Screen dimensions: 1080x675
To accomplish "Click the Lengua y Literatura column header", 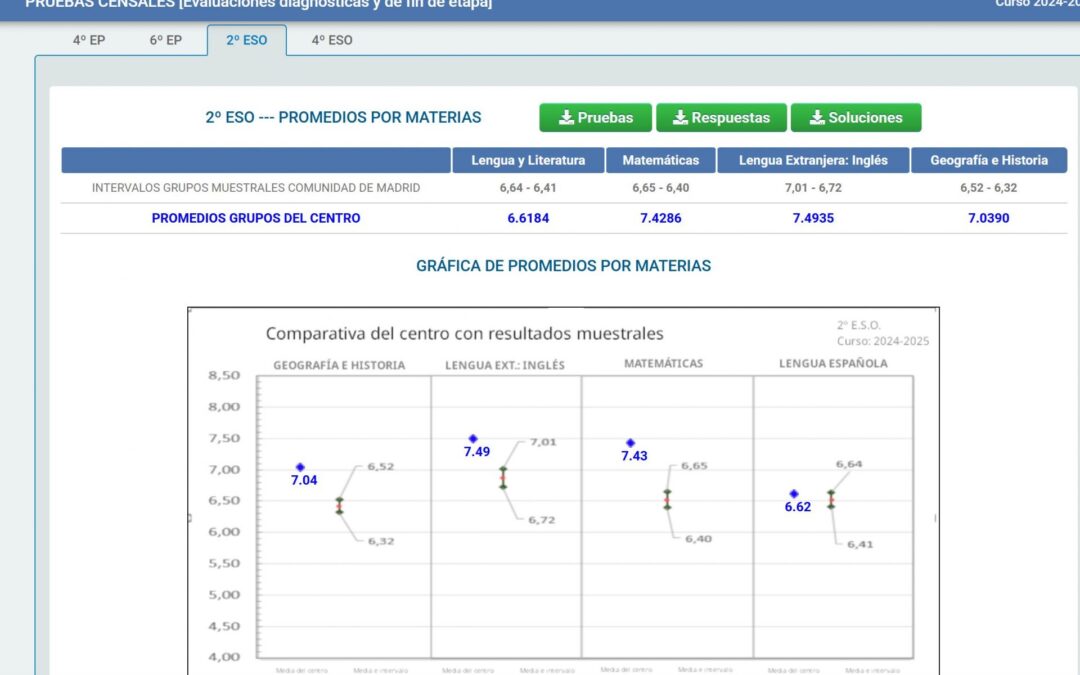I will [x=528, y=160].
